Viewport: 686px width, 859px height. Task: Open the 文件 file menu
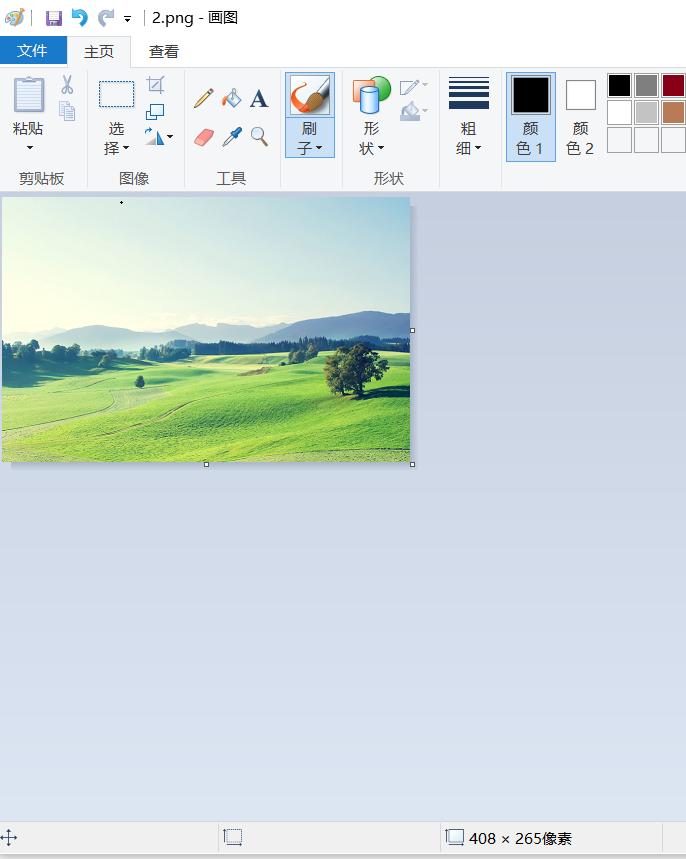coord(33,51)
